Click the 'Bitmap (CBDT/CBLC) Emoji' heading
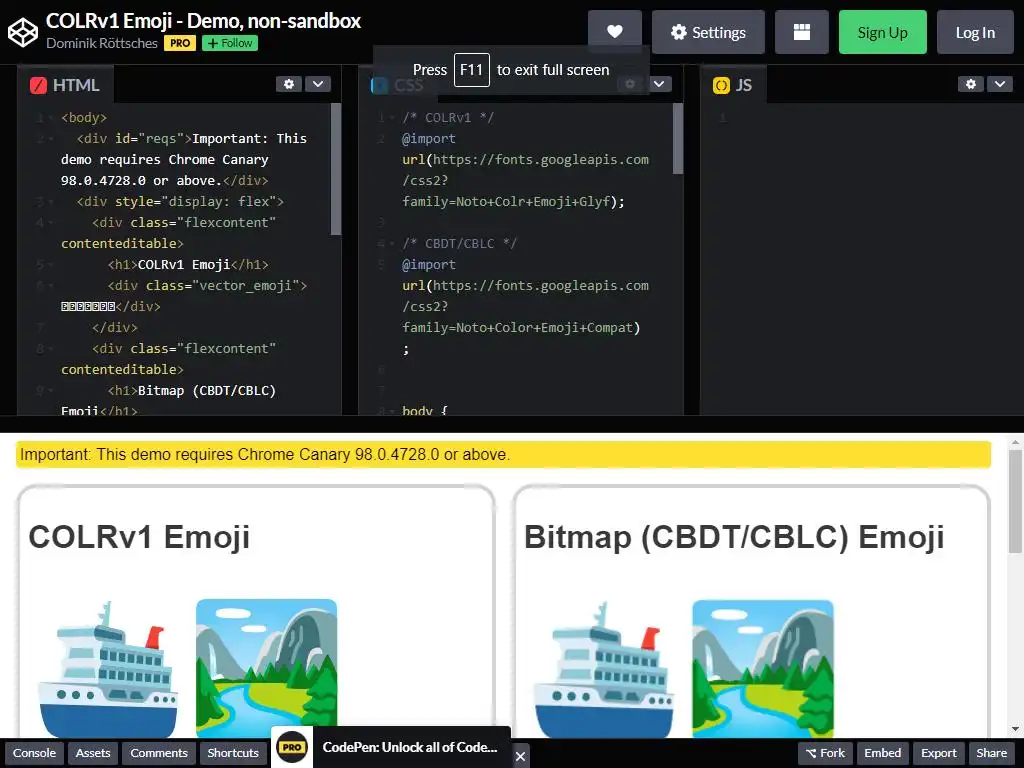 click(x=734, y=537)
